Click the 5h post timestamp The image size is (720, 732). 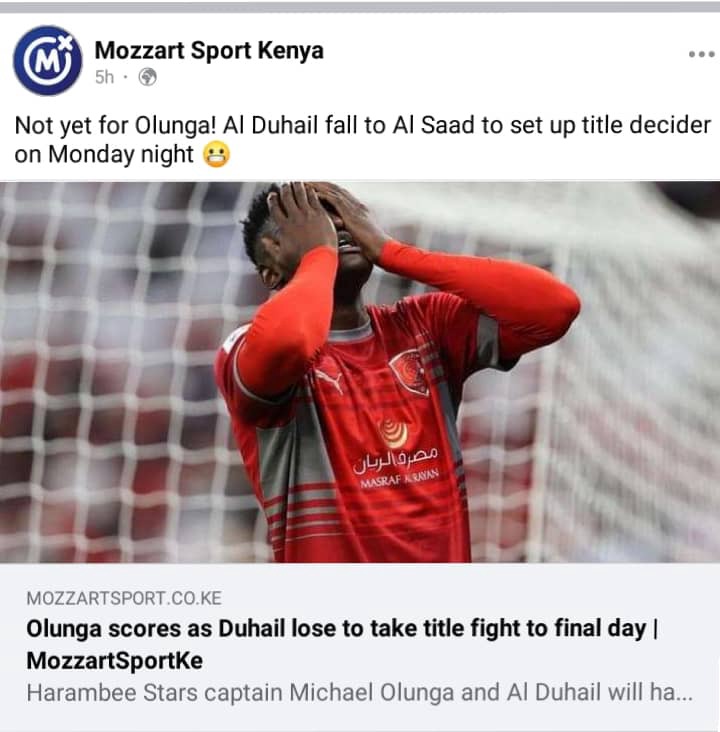pyautogui.click(x=104, y=77)
